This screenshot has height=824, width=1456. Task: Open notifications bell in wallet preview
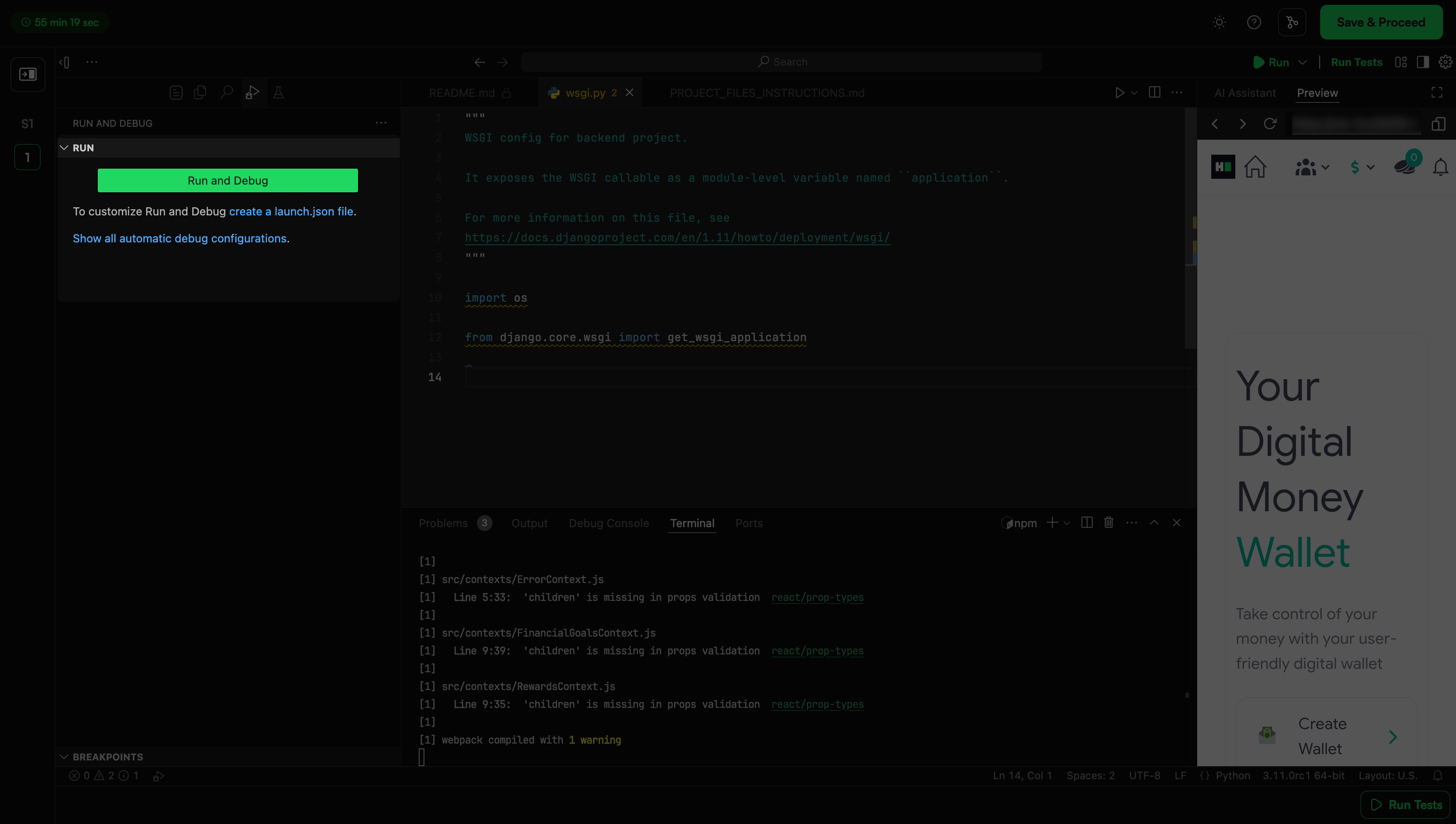click(1440, 167)
